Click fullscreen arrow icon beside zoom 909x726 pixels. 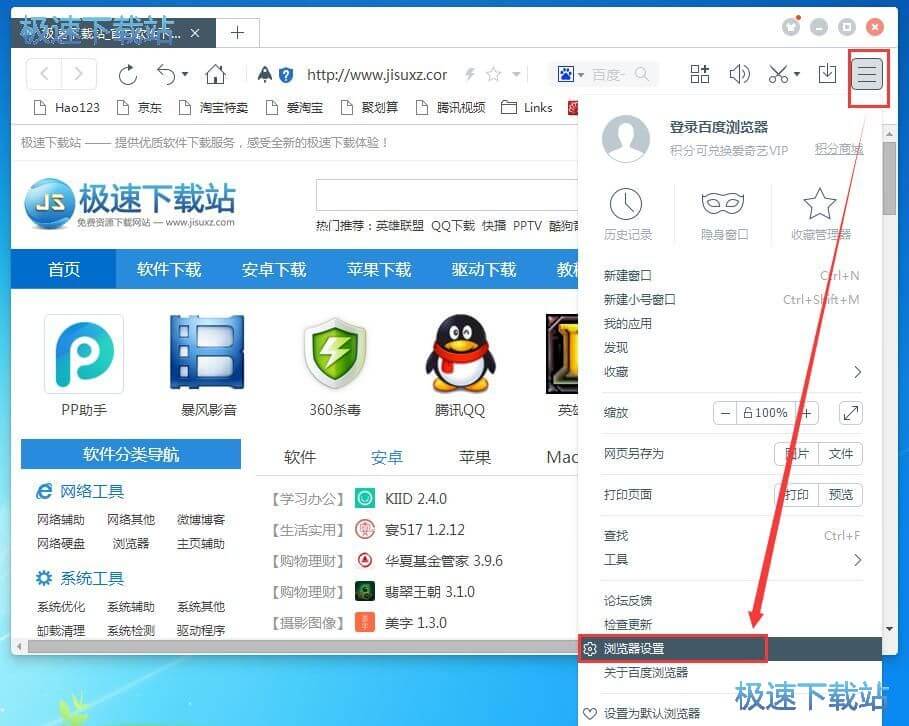point(851,413)
